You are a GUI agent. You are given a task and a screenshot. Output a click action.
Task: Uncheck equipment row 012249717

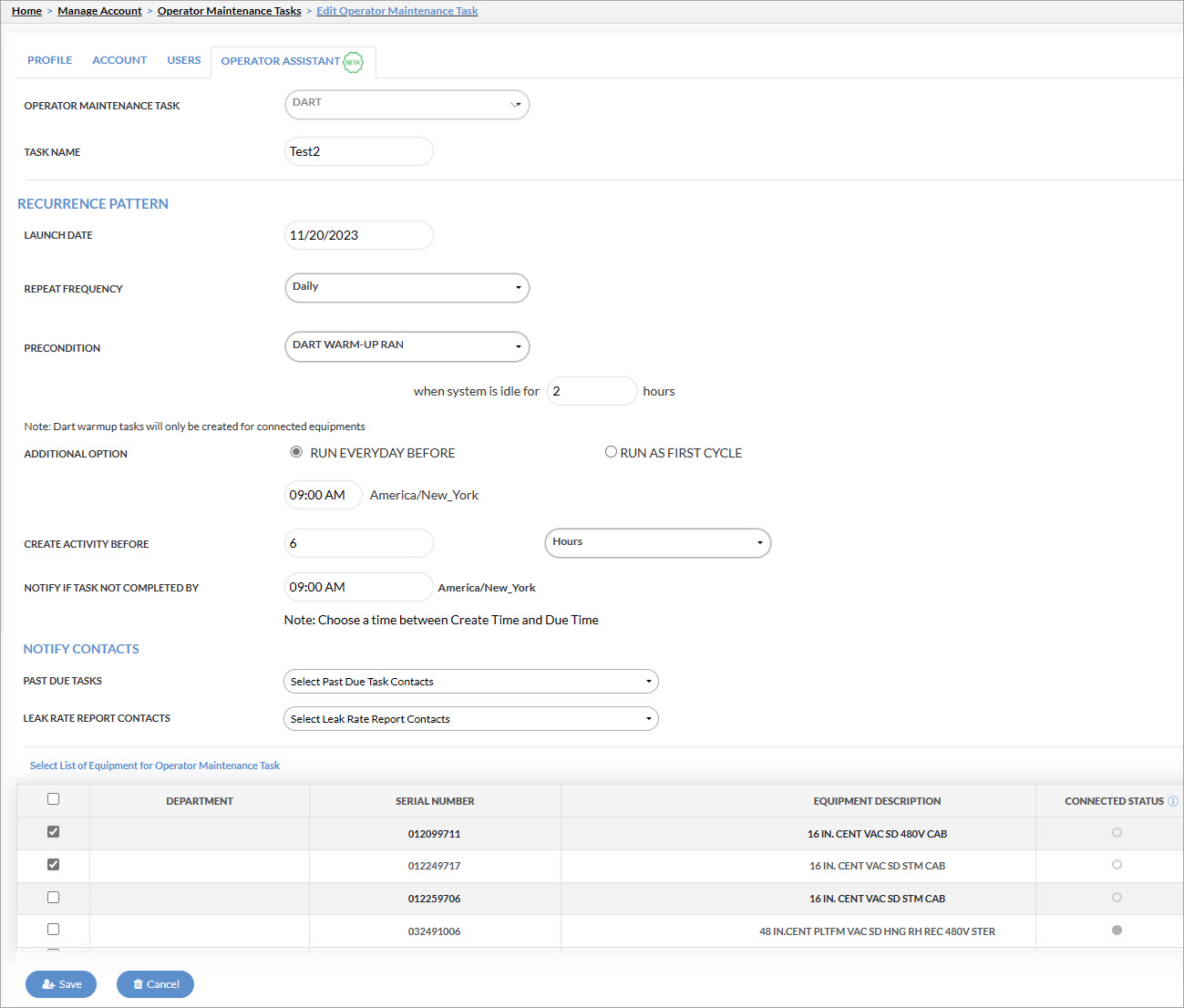pyautogui.click(x=53, y=864)
